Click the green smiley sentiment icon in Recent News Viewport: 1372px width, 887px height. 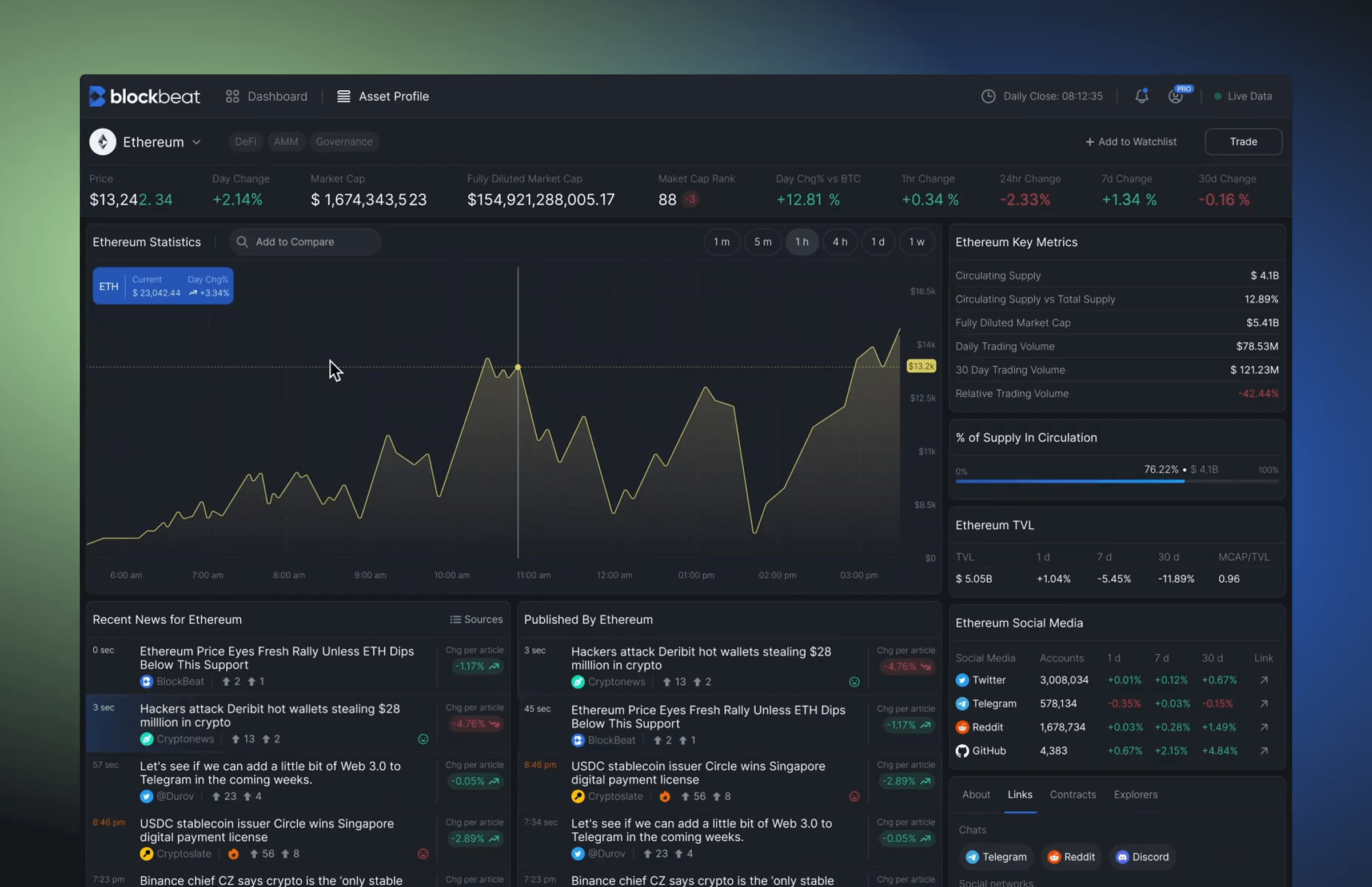point(424,739)
